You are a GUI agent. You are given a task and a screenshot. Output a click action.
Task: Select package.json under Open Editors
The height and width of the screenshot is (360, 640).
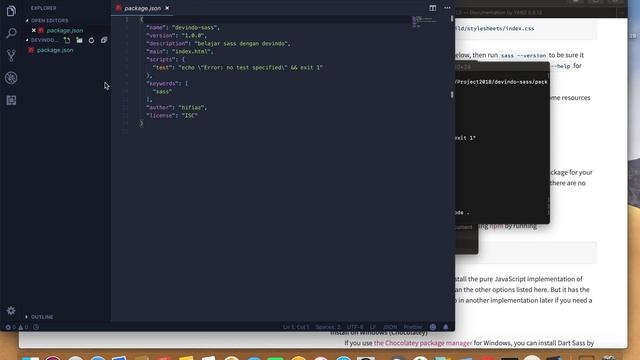click(64, 31)
